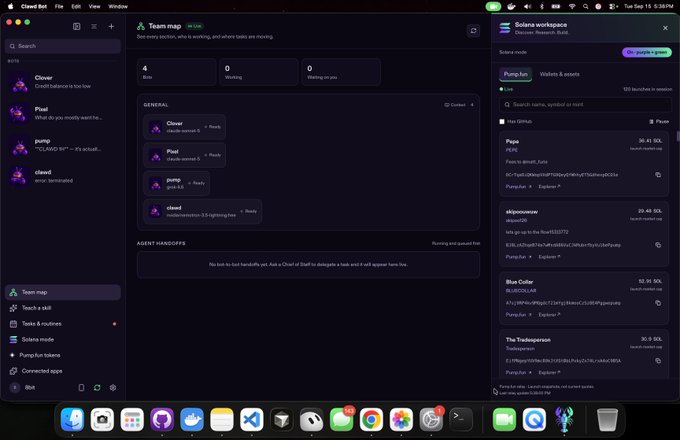Open the Clover bot chat in the sidebar

pos(63,82)
